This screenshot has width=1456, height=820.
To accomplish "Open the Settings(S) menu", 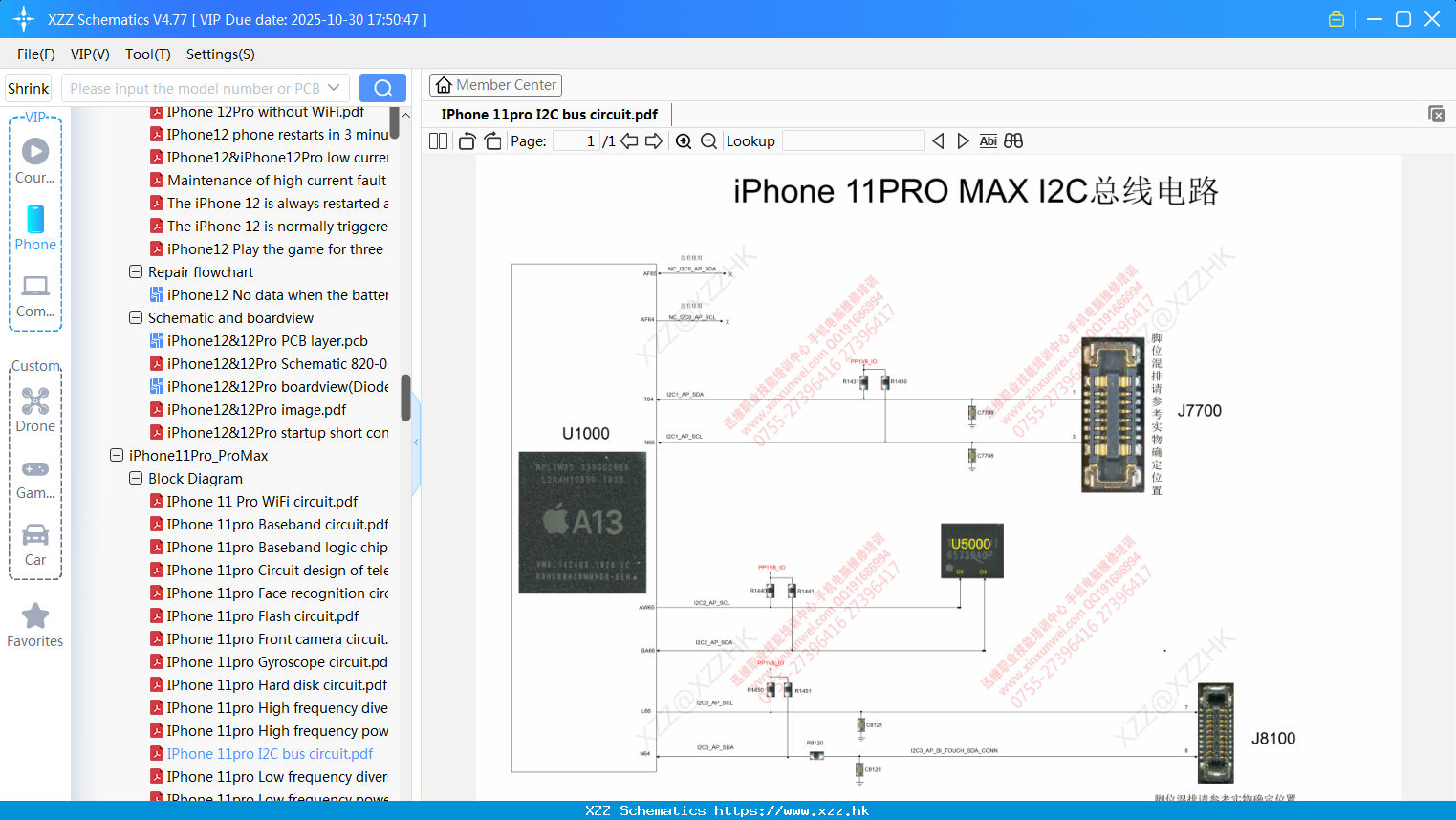I will click(221, 54).
